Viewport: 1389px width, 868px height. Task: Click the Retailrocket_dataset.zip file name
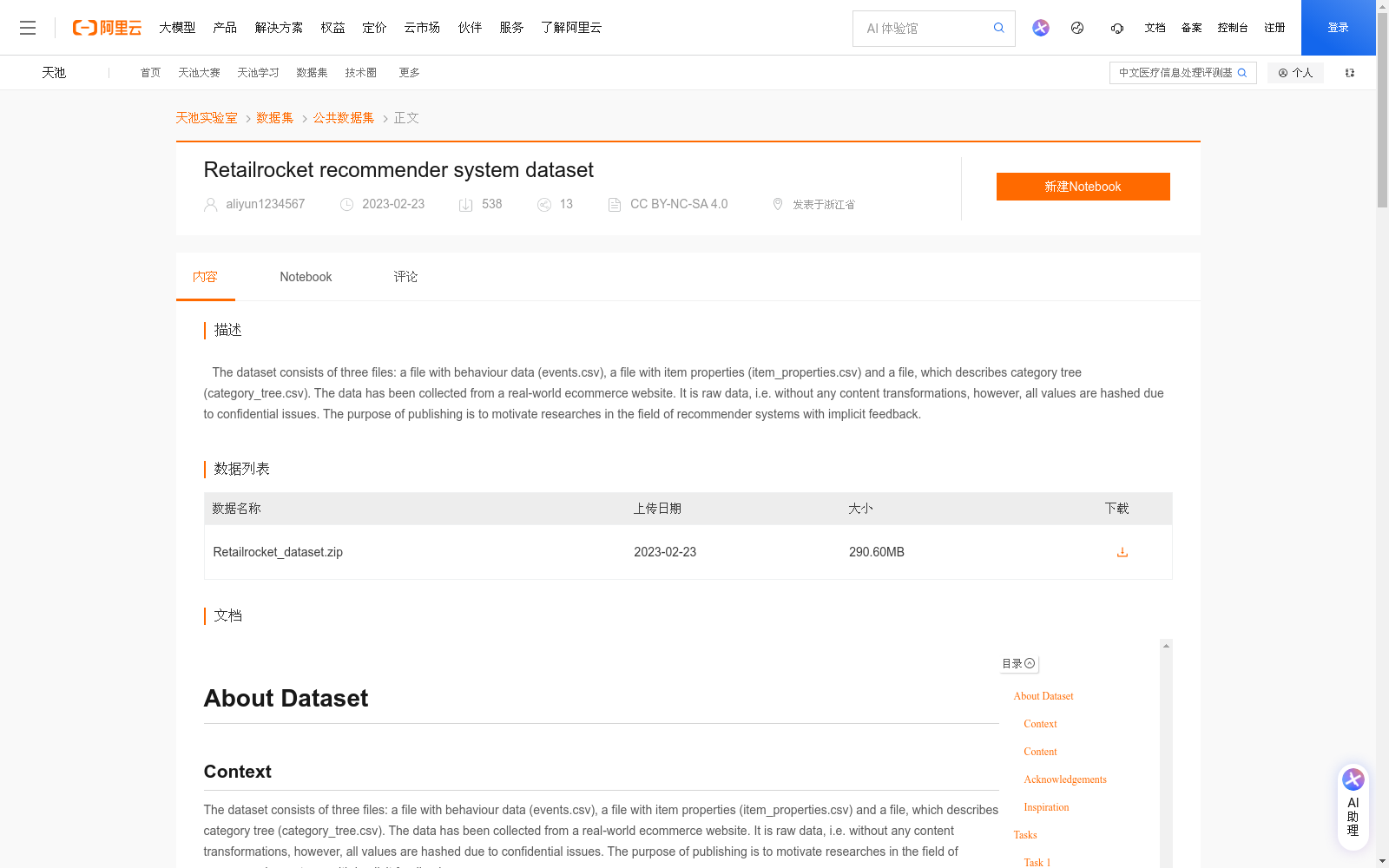[x=278, y=552]
